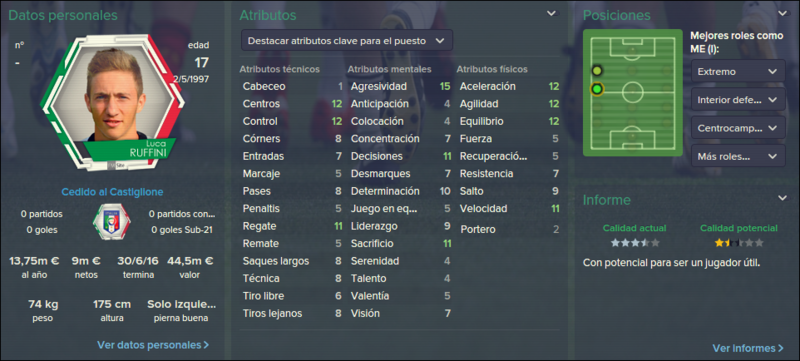Open the 'Ver Informes' link
800x361 pixels.
point(748,348)
